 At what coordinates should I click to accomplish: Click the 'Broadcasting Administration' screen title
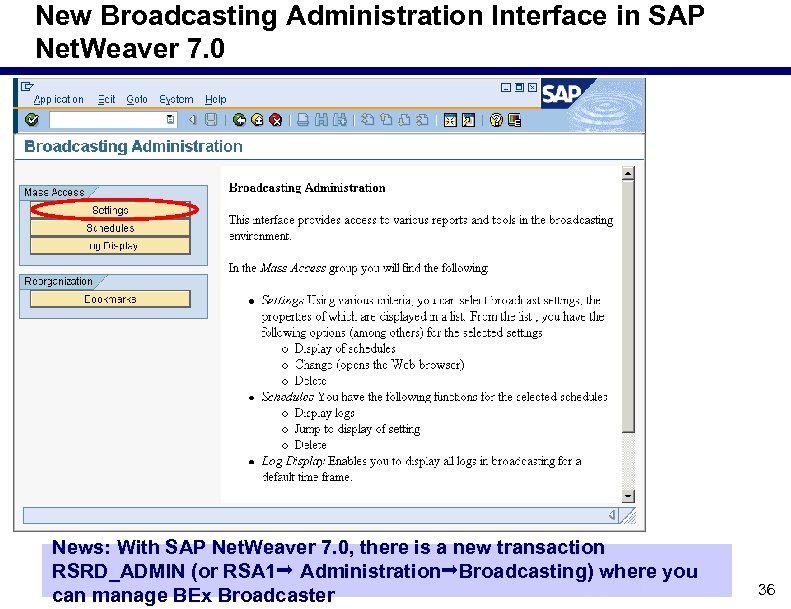click(x=133, y=146)
